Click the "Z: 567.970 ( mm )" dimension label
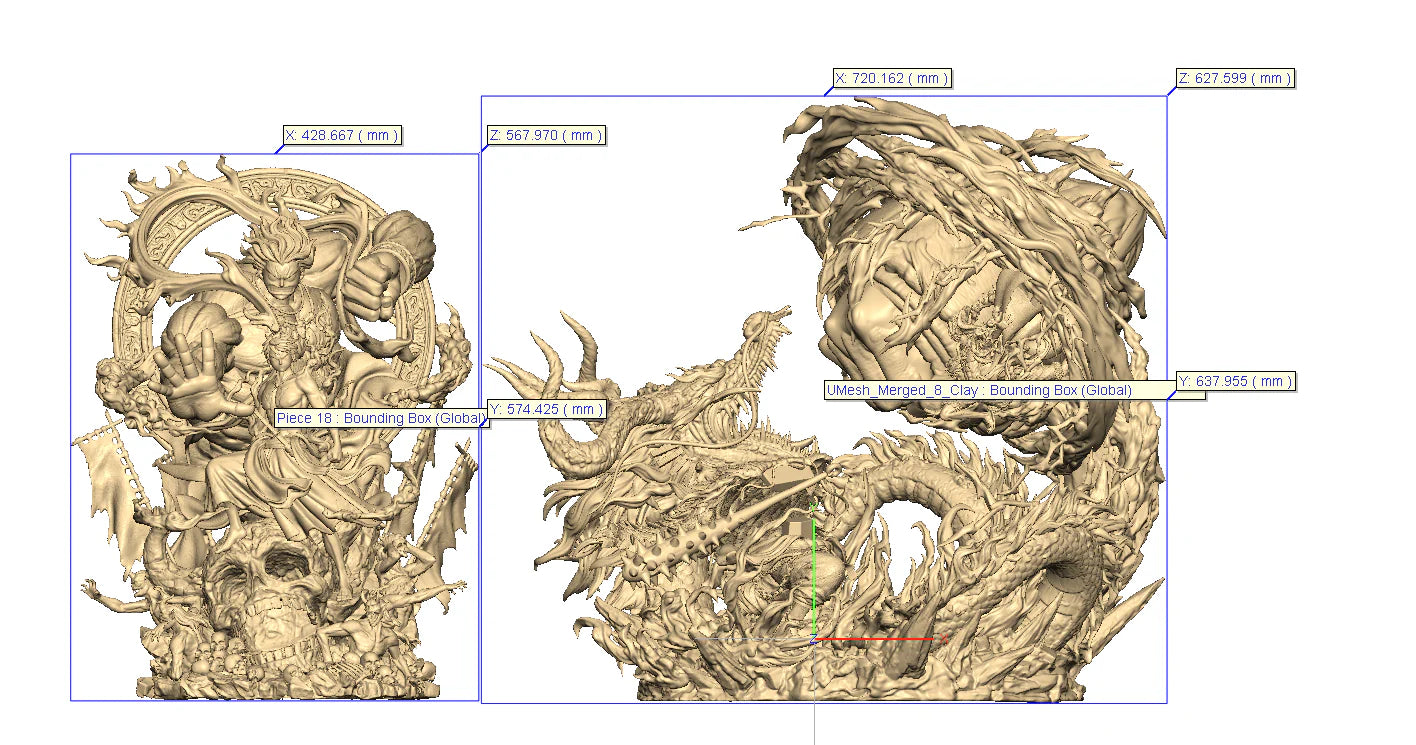 [x=544, y=135]
